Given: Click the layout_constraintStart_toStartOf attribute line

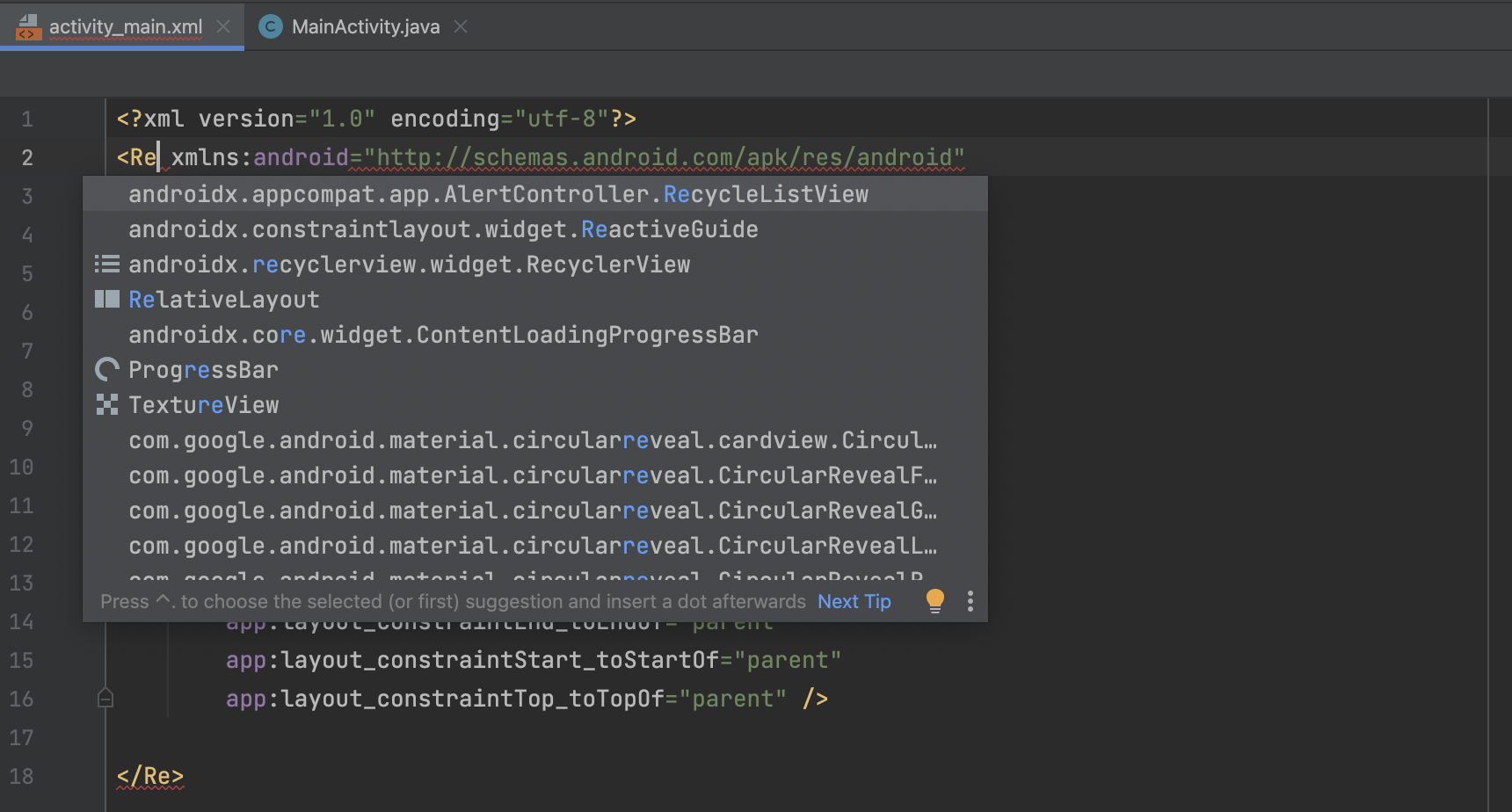Looking at the screenshot, I should pyautogui.click(x=533, y=660).
